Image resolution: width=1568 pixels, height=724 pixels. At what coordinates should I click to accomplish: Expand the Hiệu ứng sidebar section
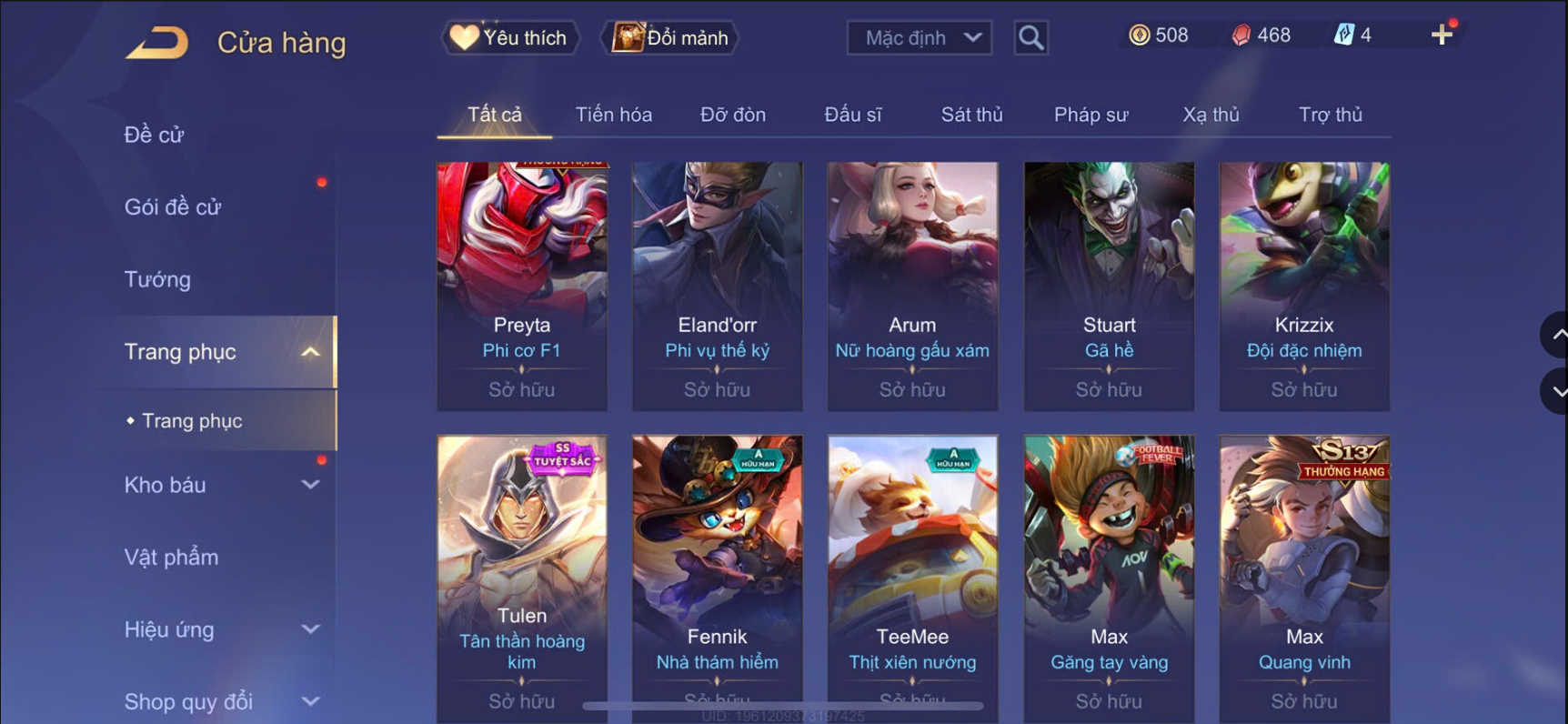[310, 629]
